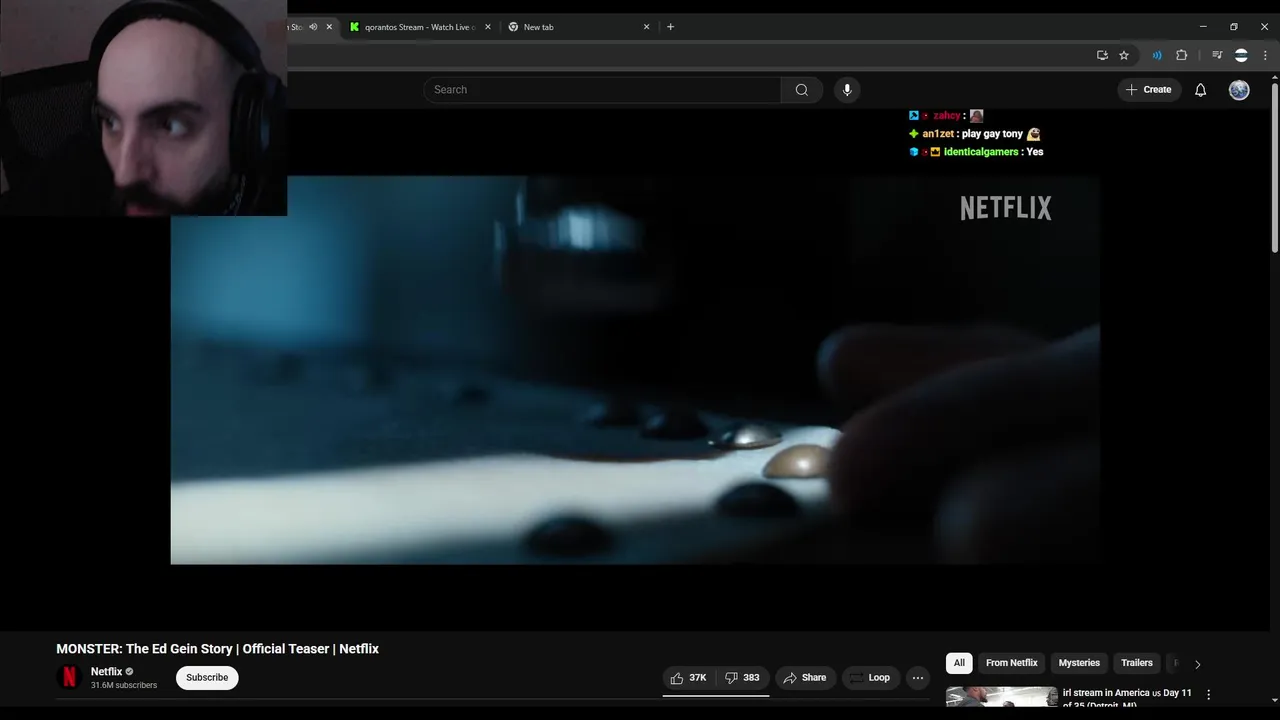1280x720 pixels.
Task: Open the YouTube account avatar menu
Action: click(x=1239, y=90)
